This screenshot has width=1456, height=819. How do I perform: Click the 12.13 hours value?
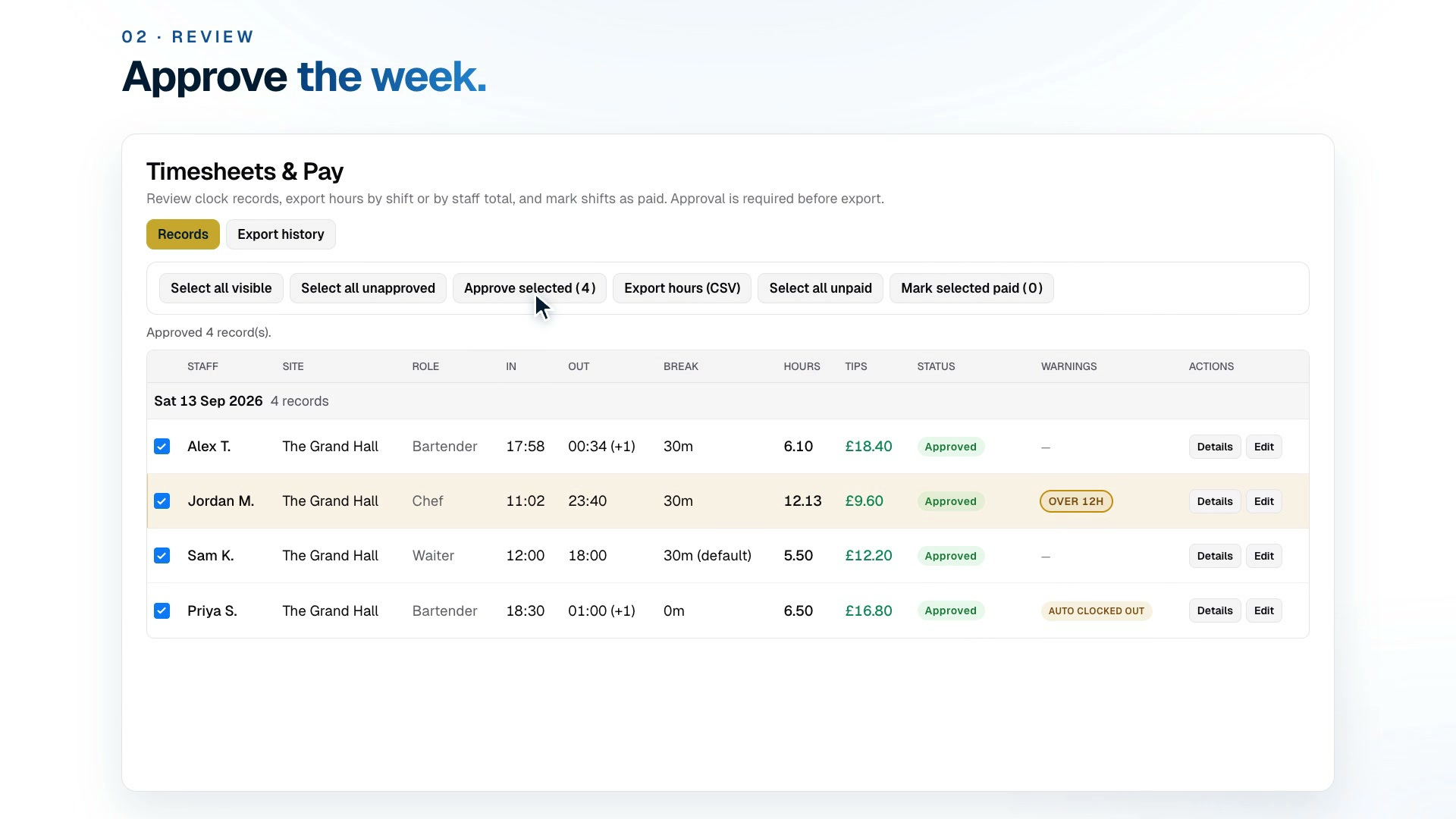tap(802, 501)
